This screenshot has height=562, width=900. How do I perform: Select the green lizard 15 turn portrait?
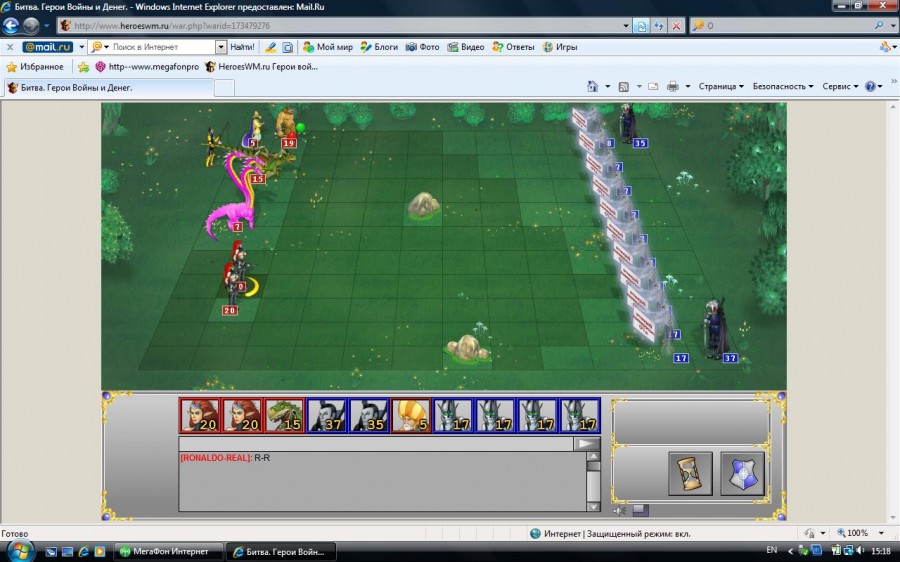point(285,416)
